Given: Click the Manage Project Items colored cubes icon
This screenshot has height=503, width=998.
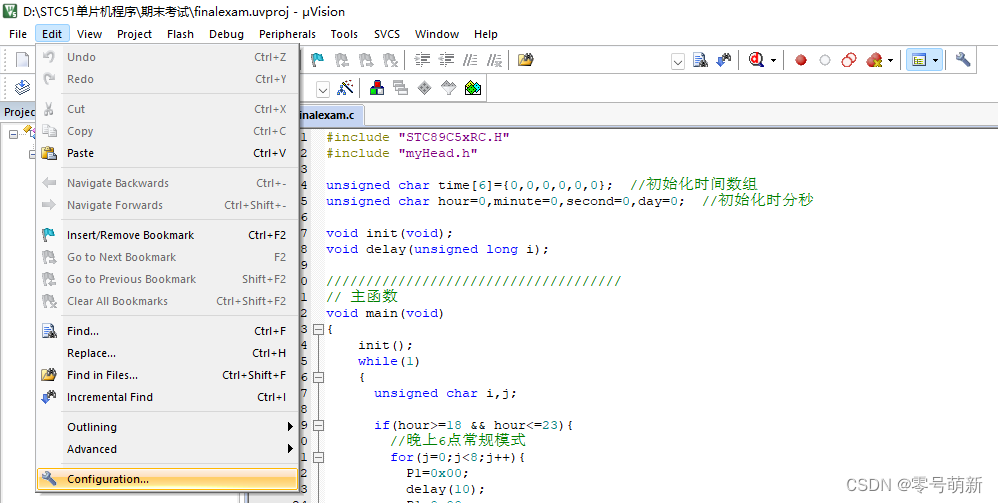Looking at the screenshot, I should tap(377, 89).
